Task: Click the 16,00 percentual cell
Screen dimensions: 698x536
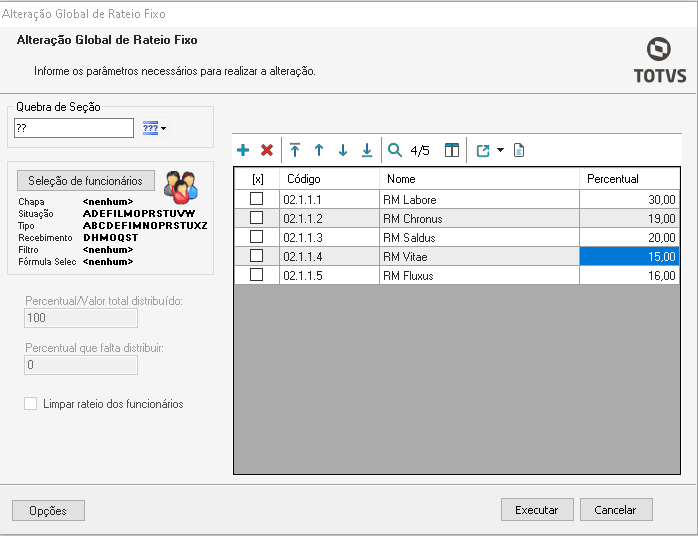Action: click(629, 276)
